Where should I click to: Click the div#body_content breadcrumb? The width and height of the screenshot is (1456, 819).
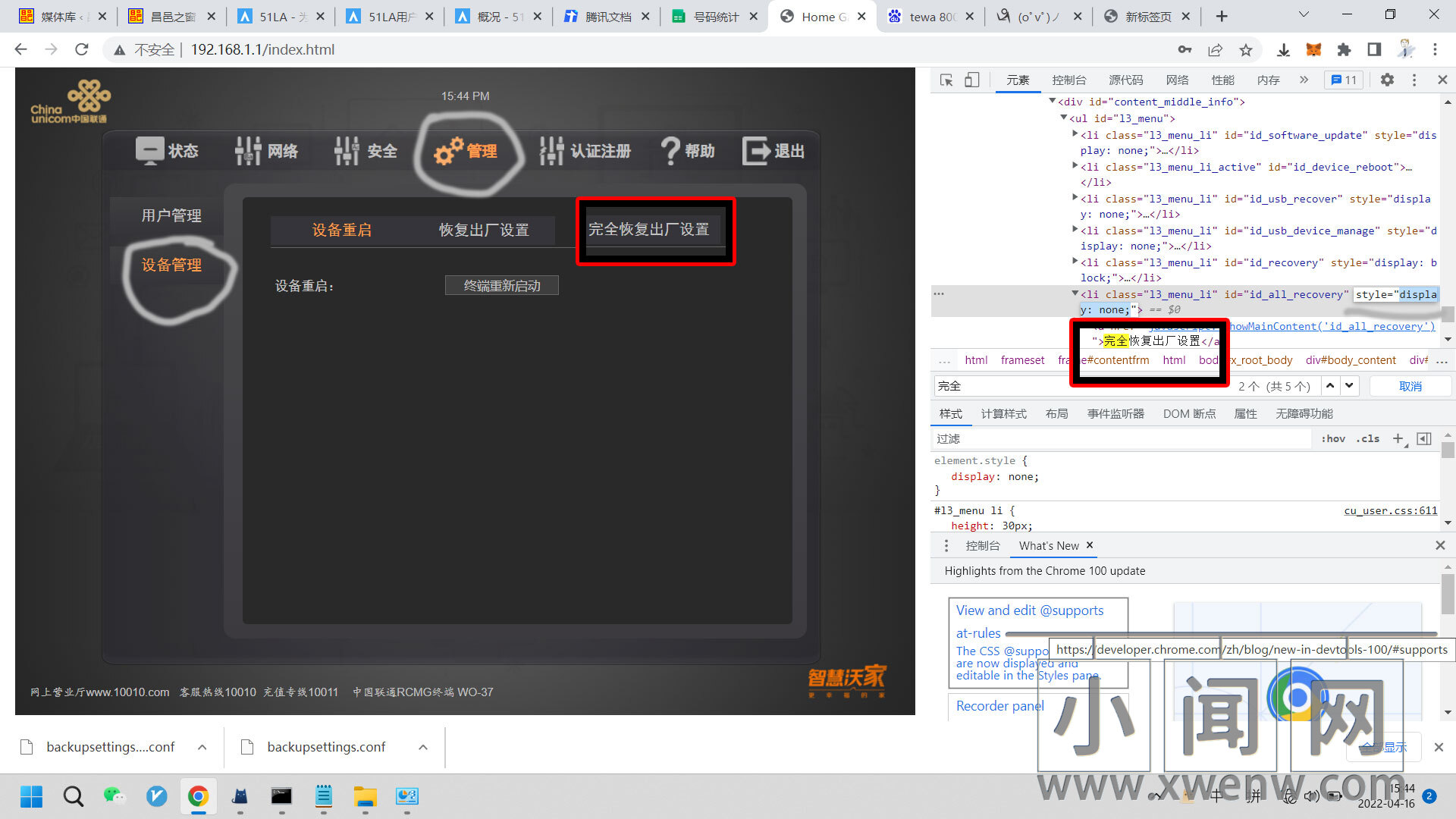(x=1350, y=360)
